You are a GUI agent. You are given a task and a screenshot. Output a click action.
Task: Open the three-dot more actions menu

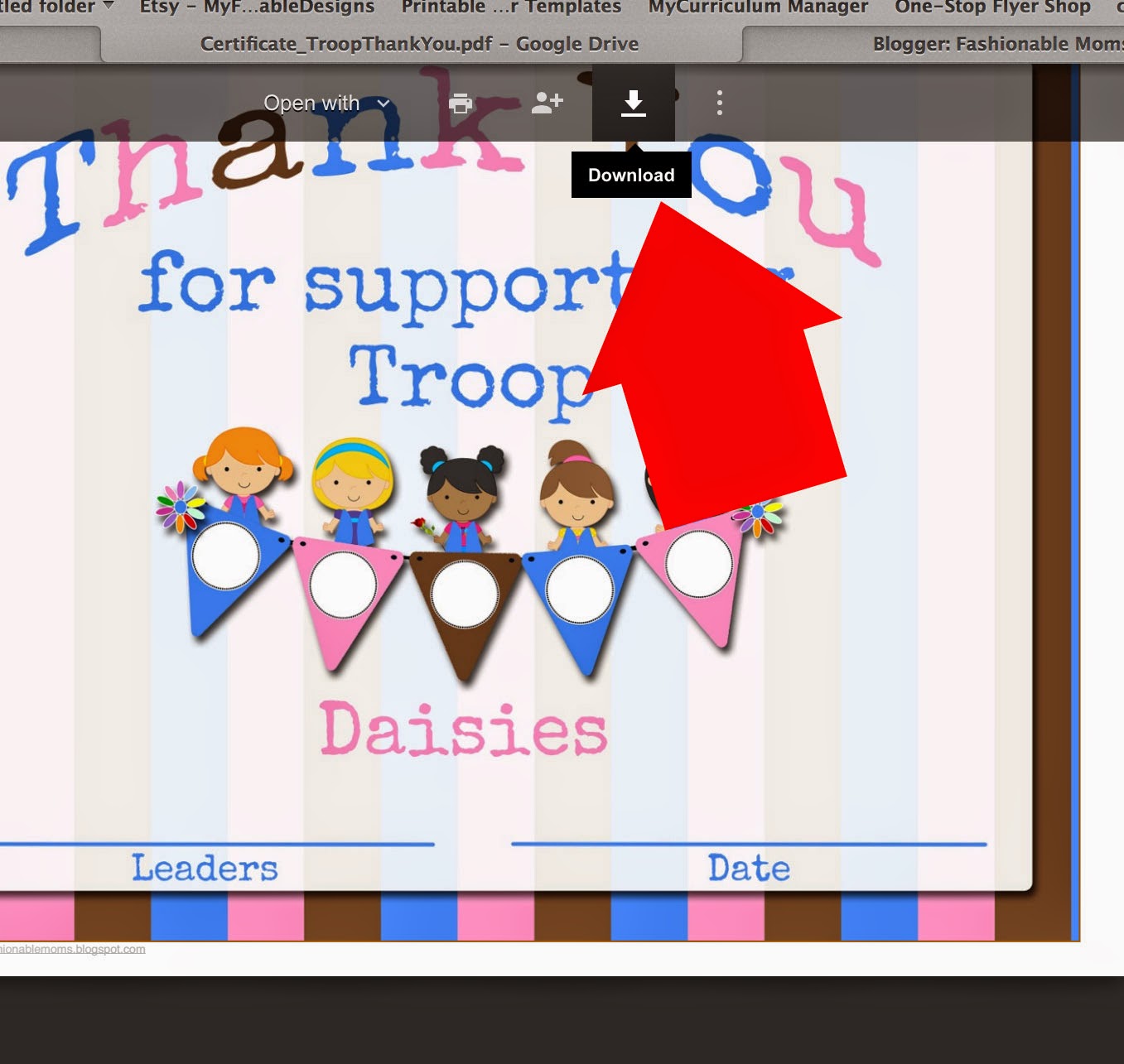point(720,103)
